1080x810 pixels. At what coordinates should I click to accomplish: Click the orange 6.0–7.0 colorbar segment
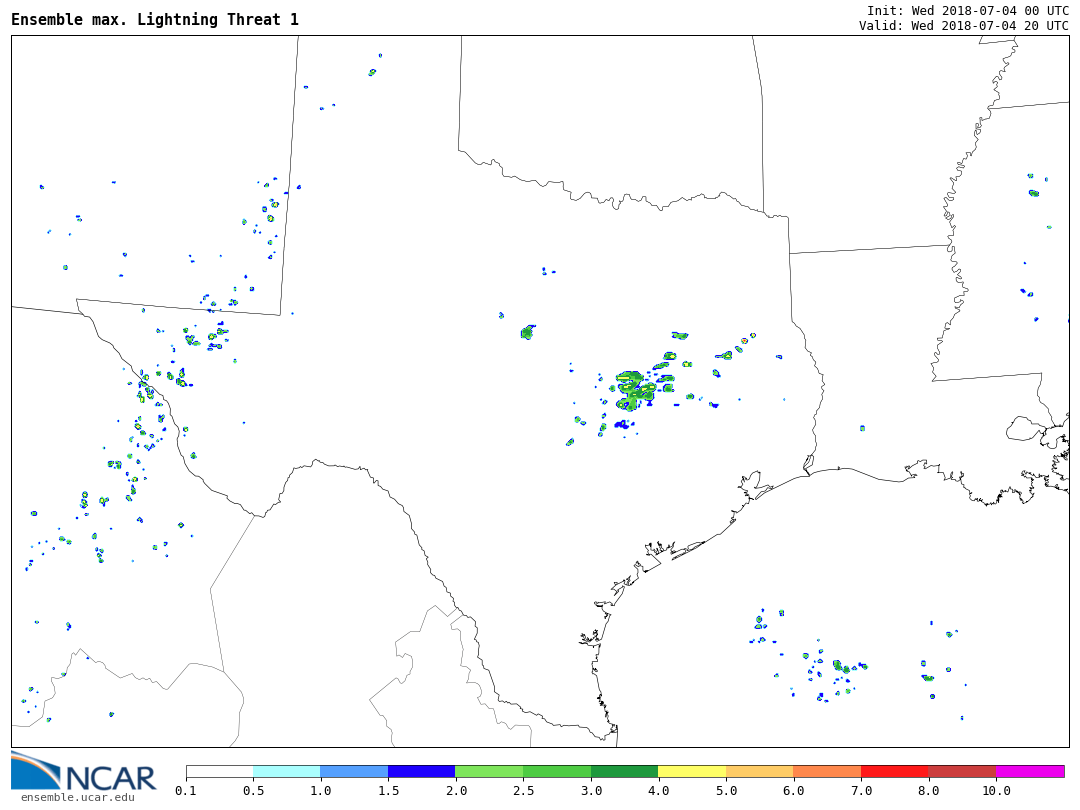[826, 772]
